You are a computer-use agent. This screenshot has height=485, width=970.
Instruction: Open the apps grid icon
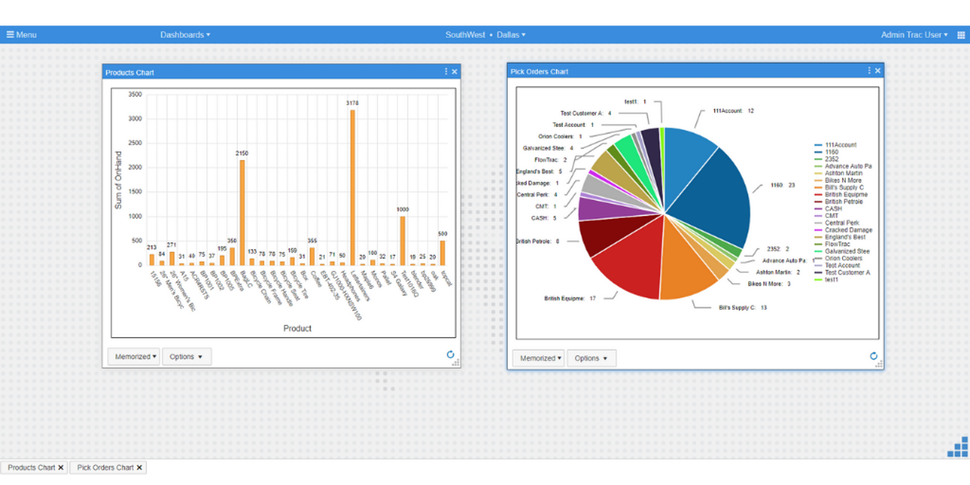click(961, 35)
